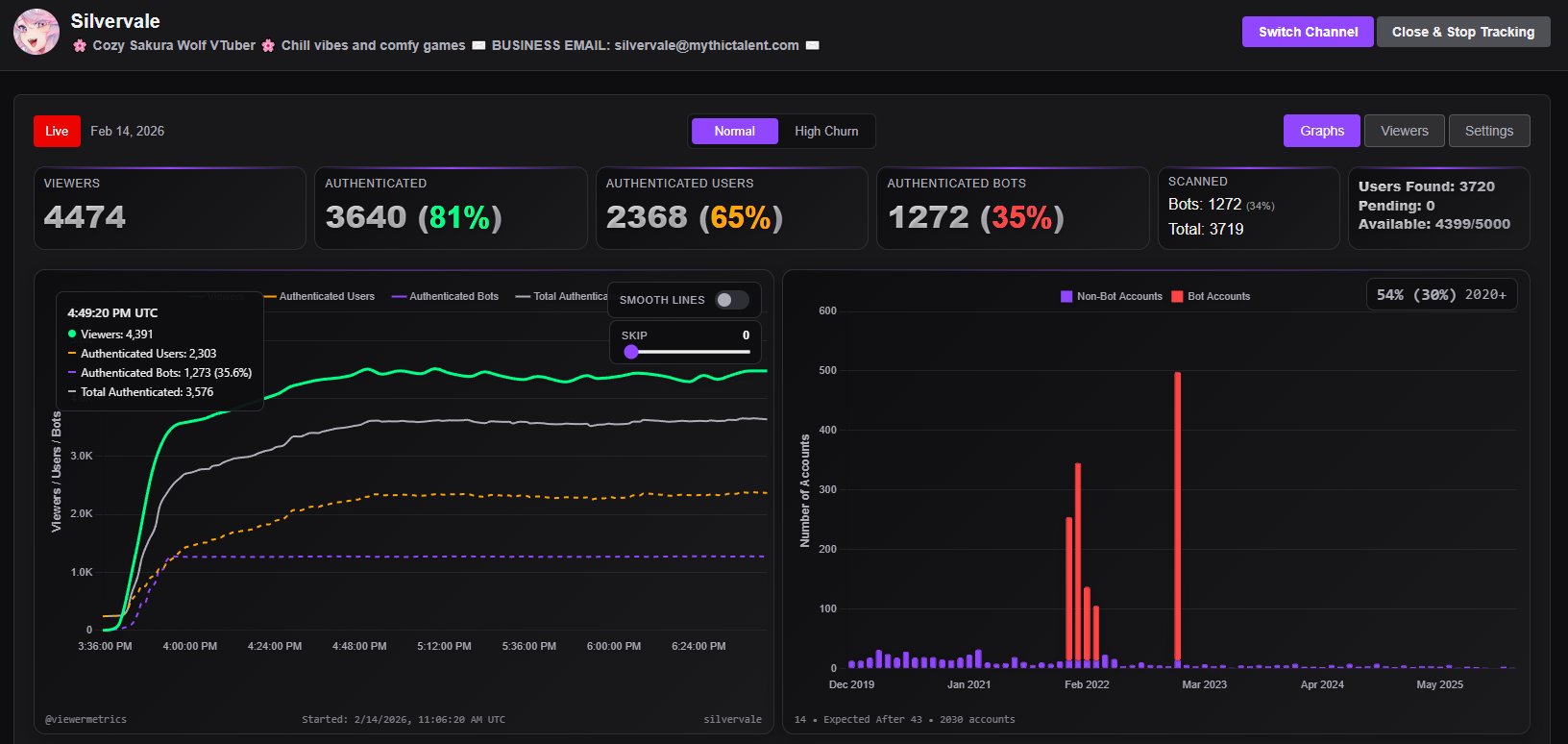Toggle Non-Bot Accounts legend entry
The width and height of the screenshot is (1568, 744).
click(1112, 296)
